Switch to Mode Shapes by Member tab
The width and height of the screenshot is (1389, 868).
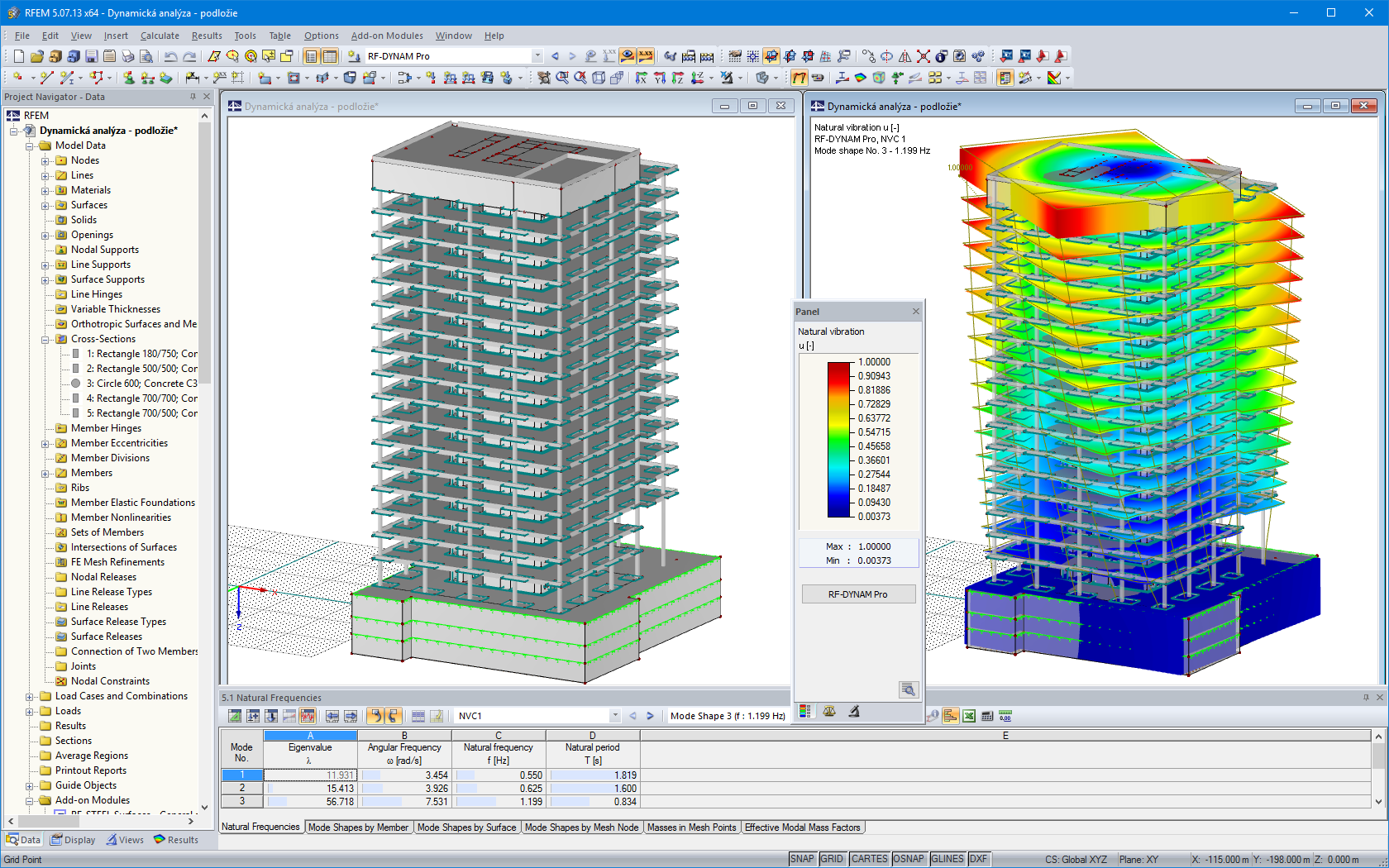click(x=358, y=827)
